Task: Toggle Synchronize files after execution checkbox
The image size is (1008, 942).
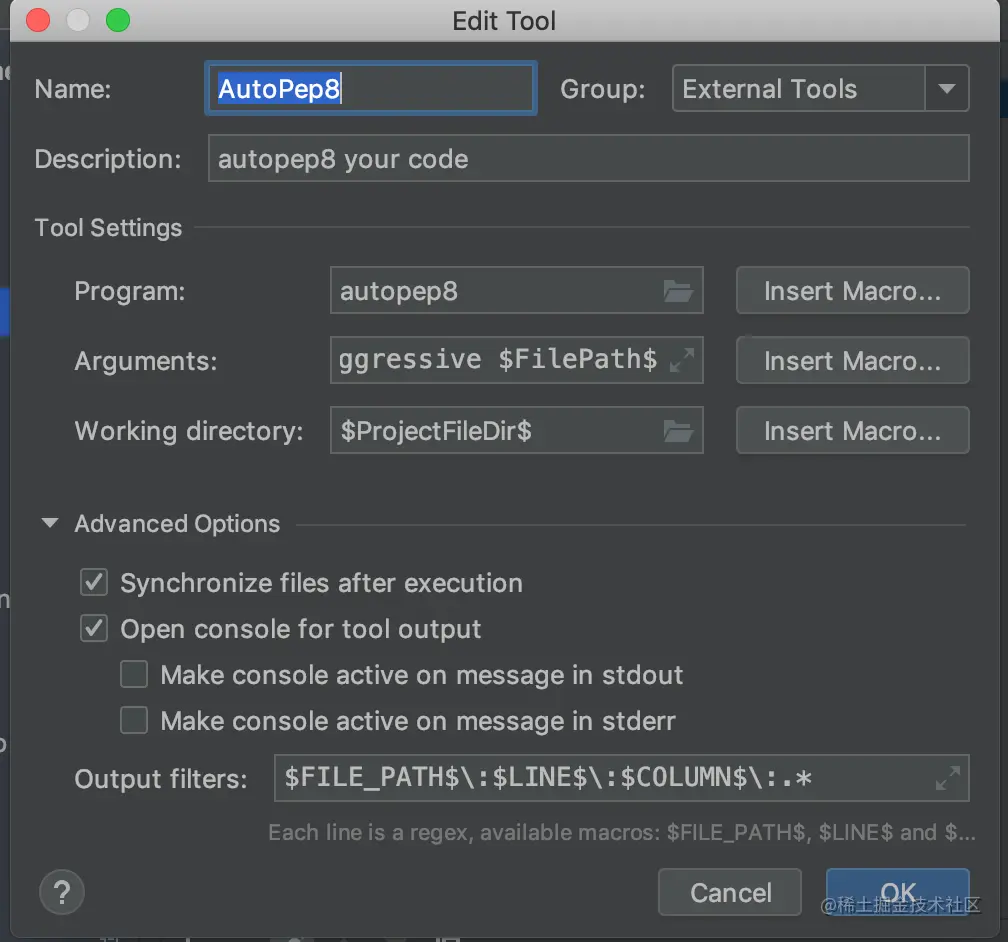Action: 94,583
